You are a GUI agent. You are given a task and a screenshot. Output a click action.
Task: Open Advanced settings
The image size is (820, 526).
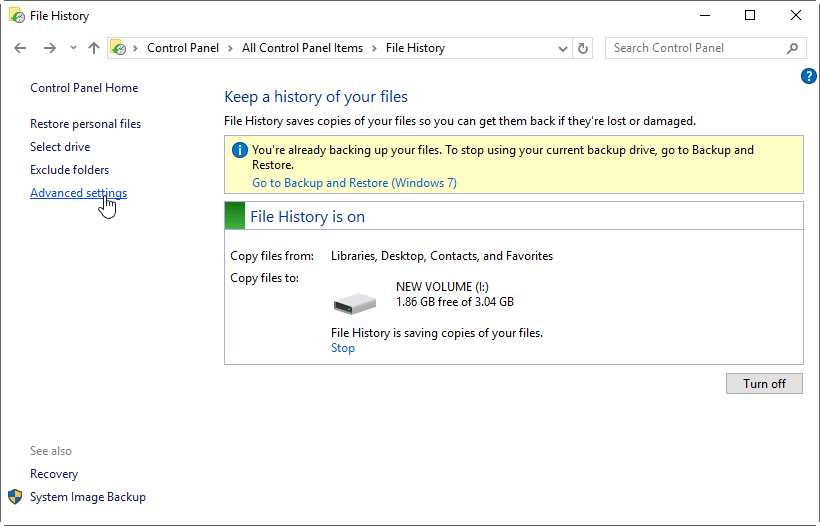pyautogui.click(x=78, y=193)
